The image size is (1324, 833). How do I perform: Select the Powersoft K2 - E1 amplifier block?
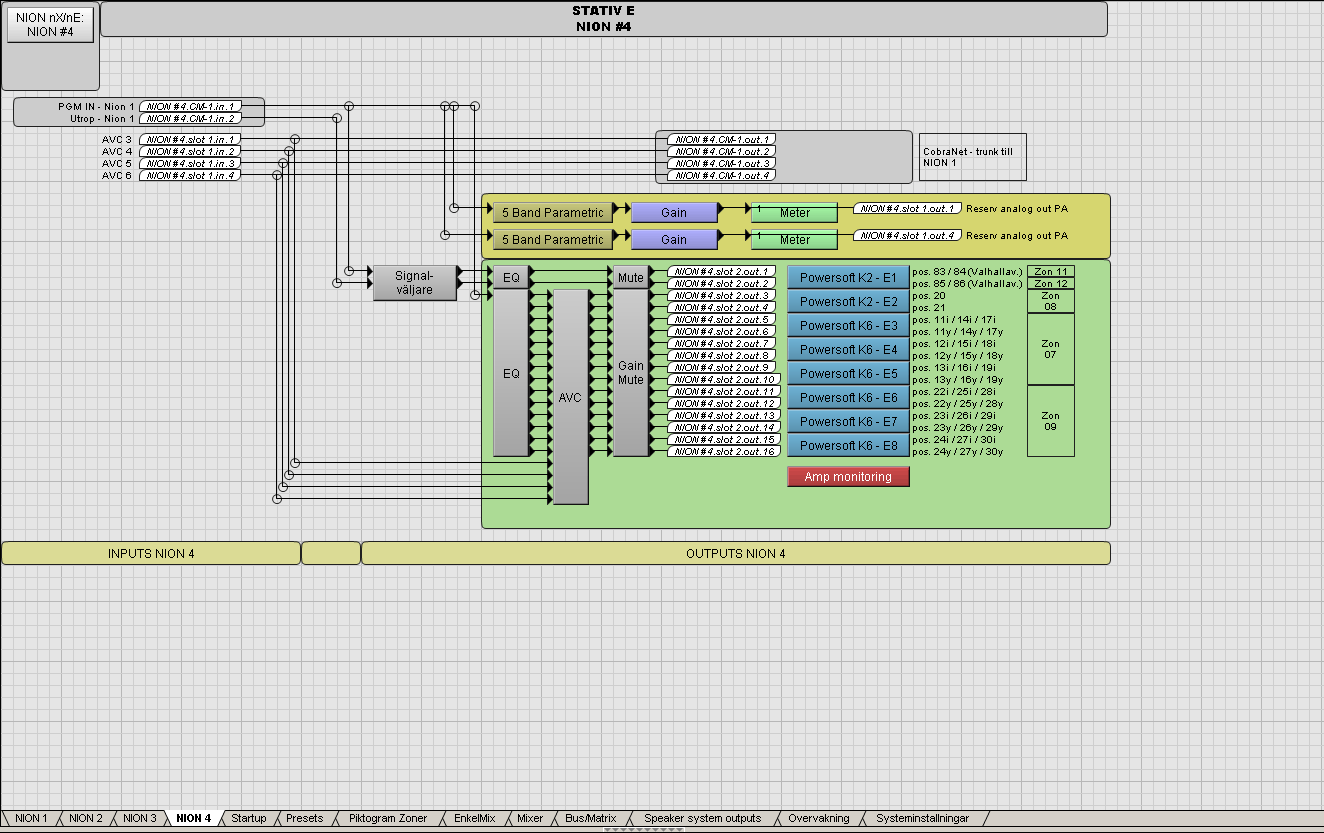coord(848,277)
